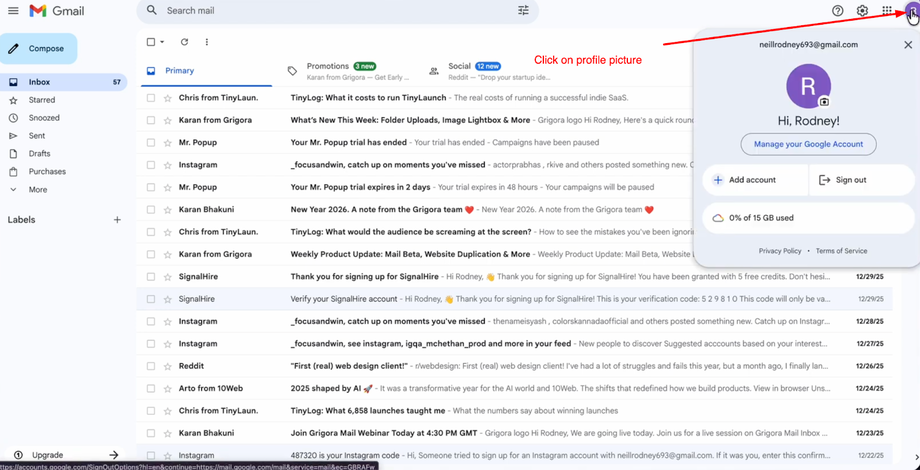Click in the Search mail field
The height and width of the screenshot is (470, 920).
337,11
